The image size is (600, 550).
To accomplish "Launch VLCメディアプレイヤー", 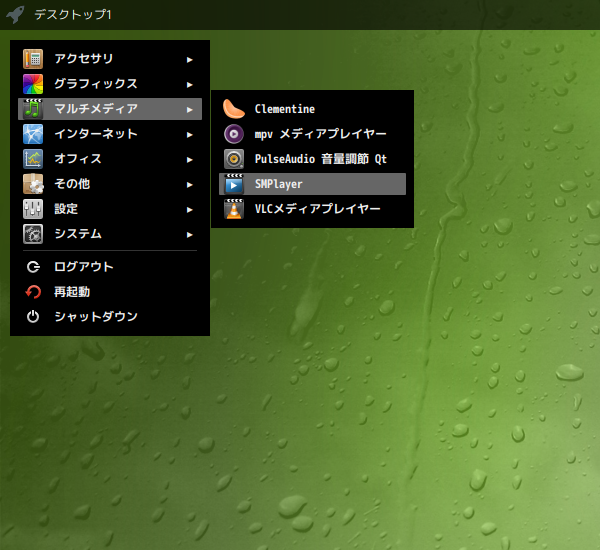I will 312,209.
